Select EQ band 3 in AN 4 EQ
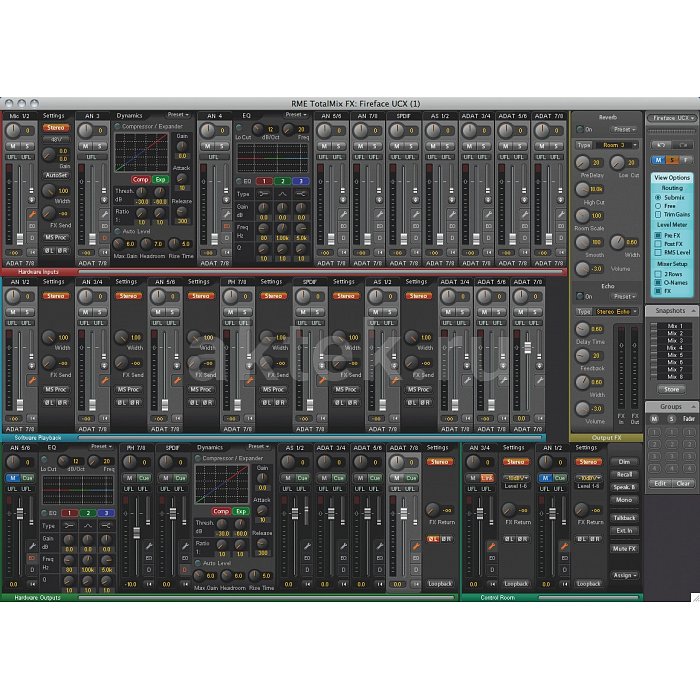 [x=301, y=181]
